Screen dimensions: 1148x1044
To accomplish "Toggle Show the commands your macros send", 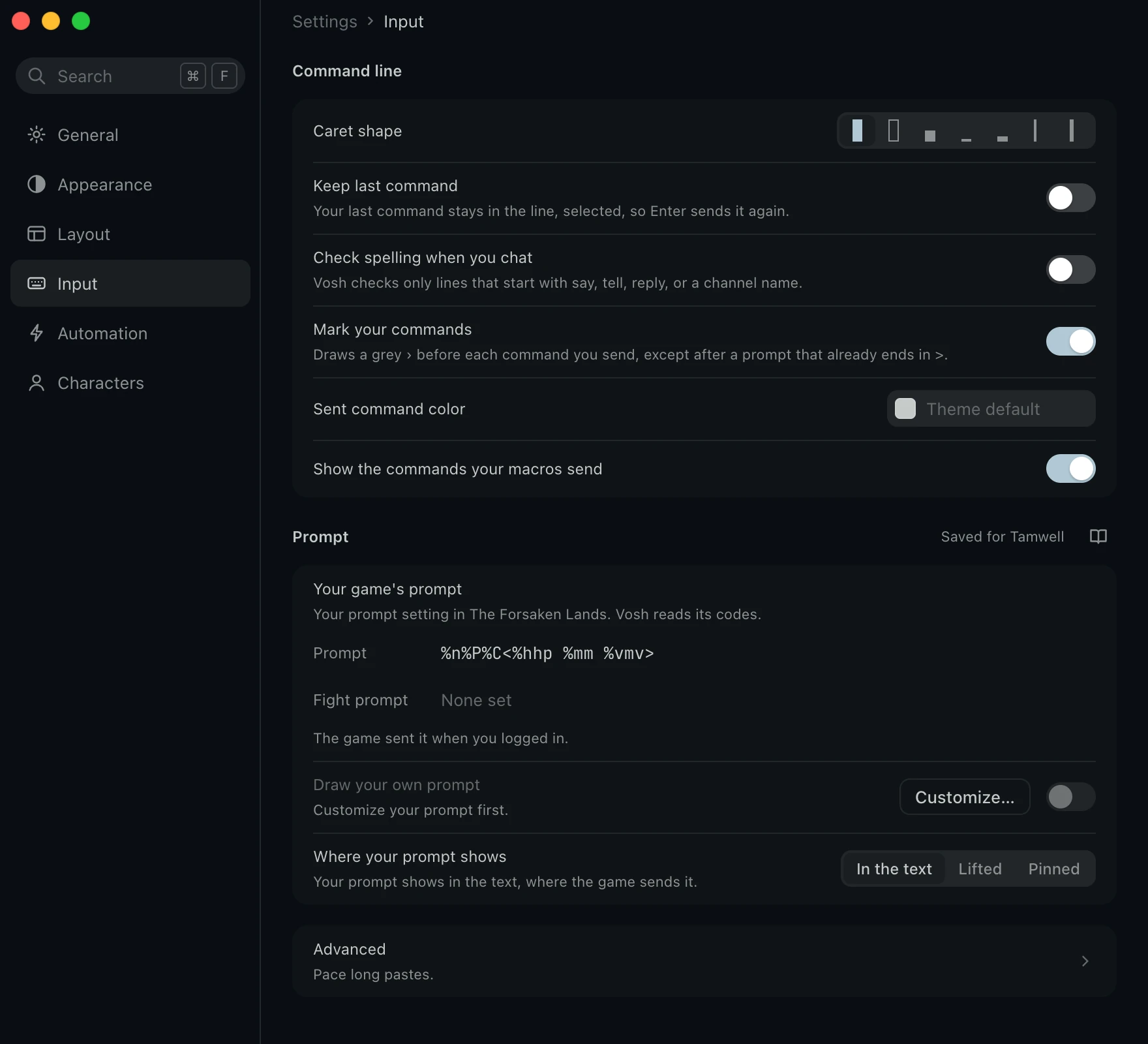I will 1070,468.
